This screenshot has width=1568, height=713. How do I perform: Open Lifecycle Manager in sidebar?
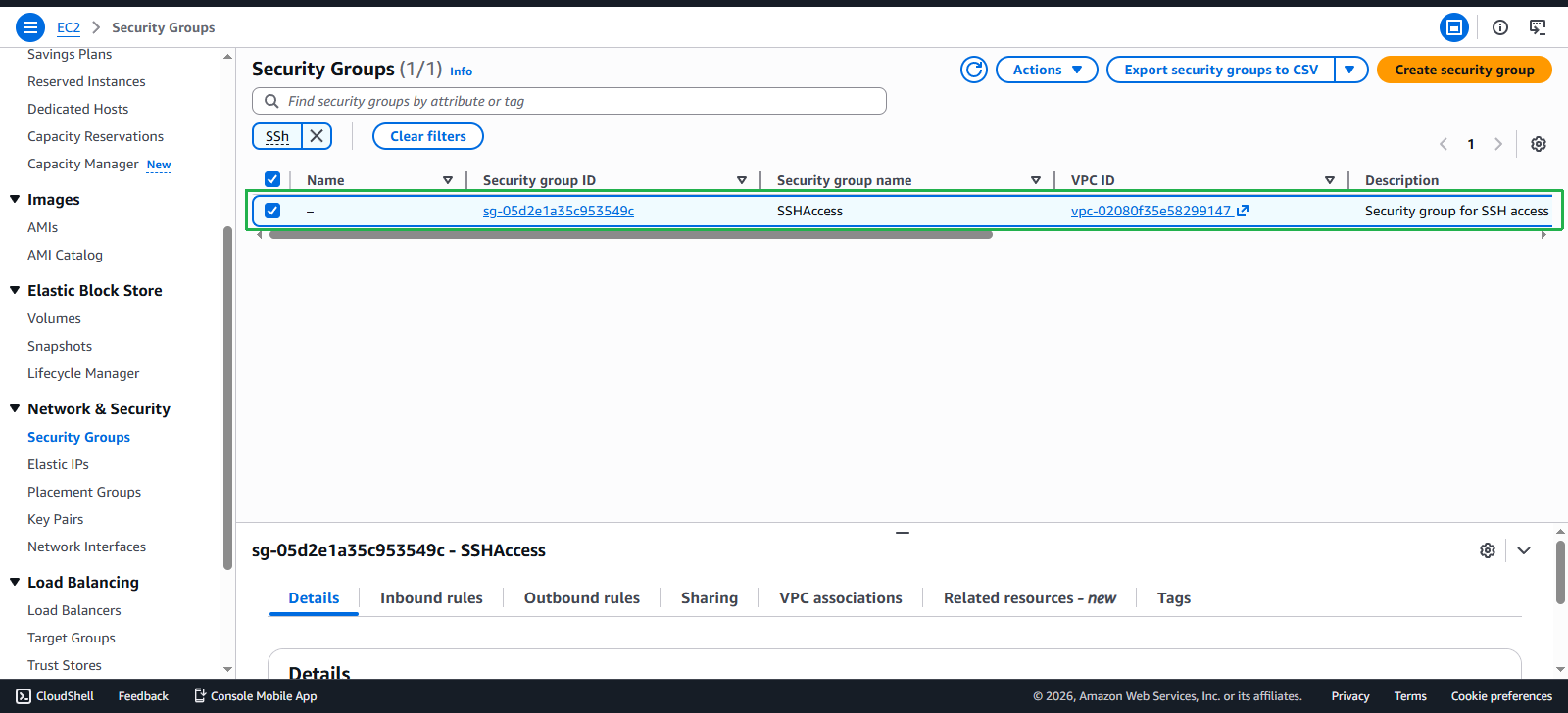(x=83, y=373)
